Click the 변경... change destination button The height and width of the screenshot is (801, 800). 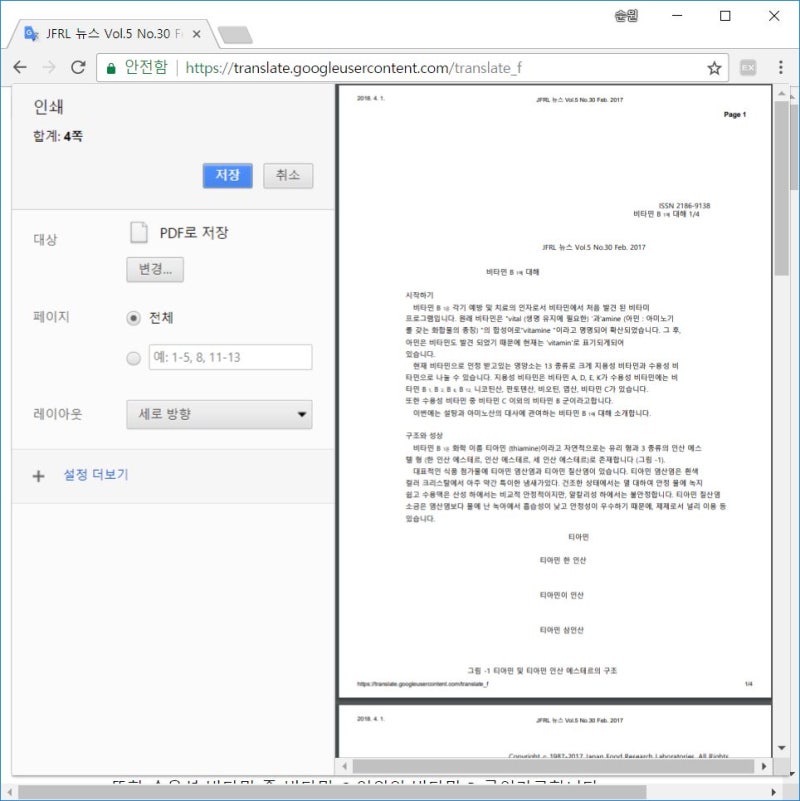tap(155, 269)
